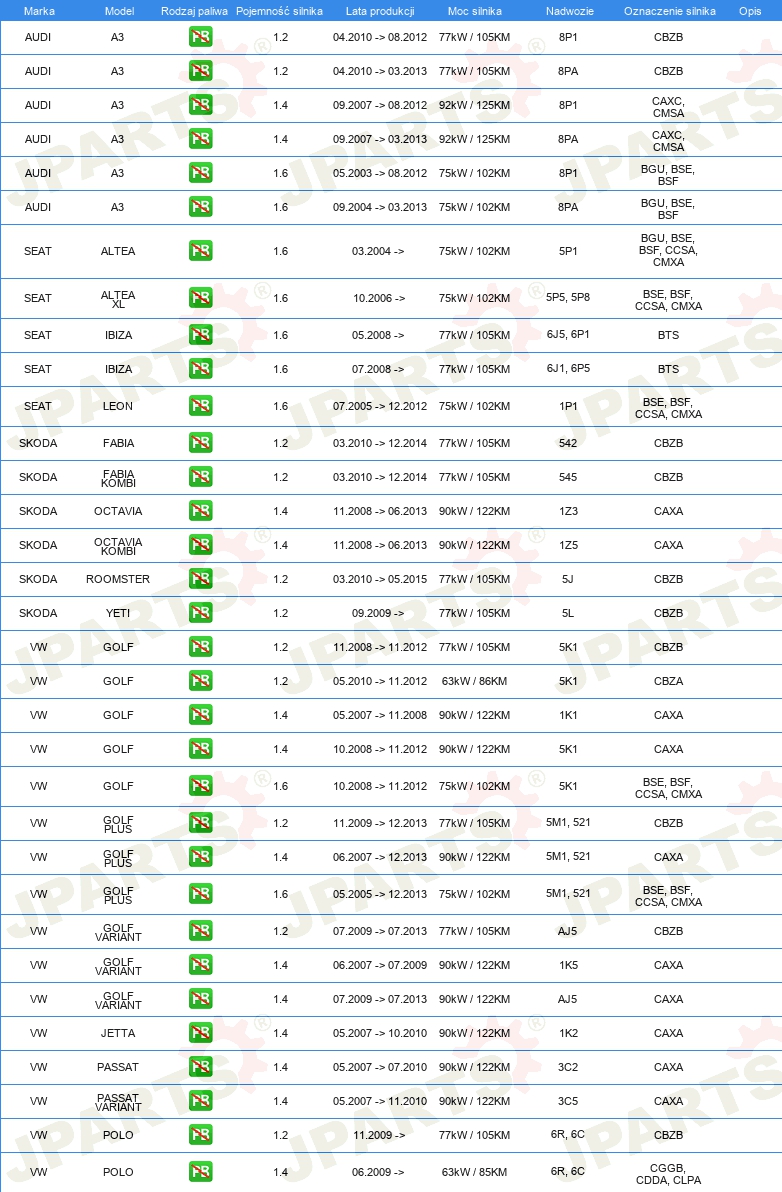The image size is (782, 1192).
Task: Click the body code '1Z5'
Action: (568, 545)
